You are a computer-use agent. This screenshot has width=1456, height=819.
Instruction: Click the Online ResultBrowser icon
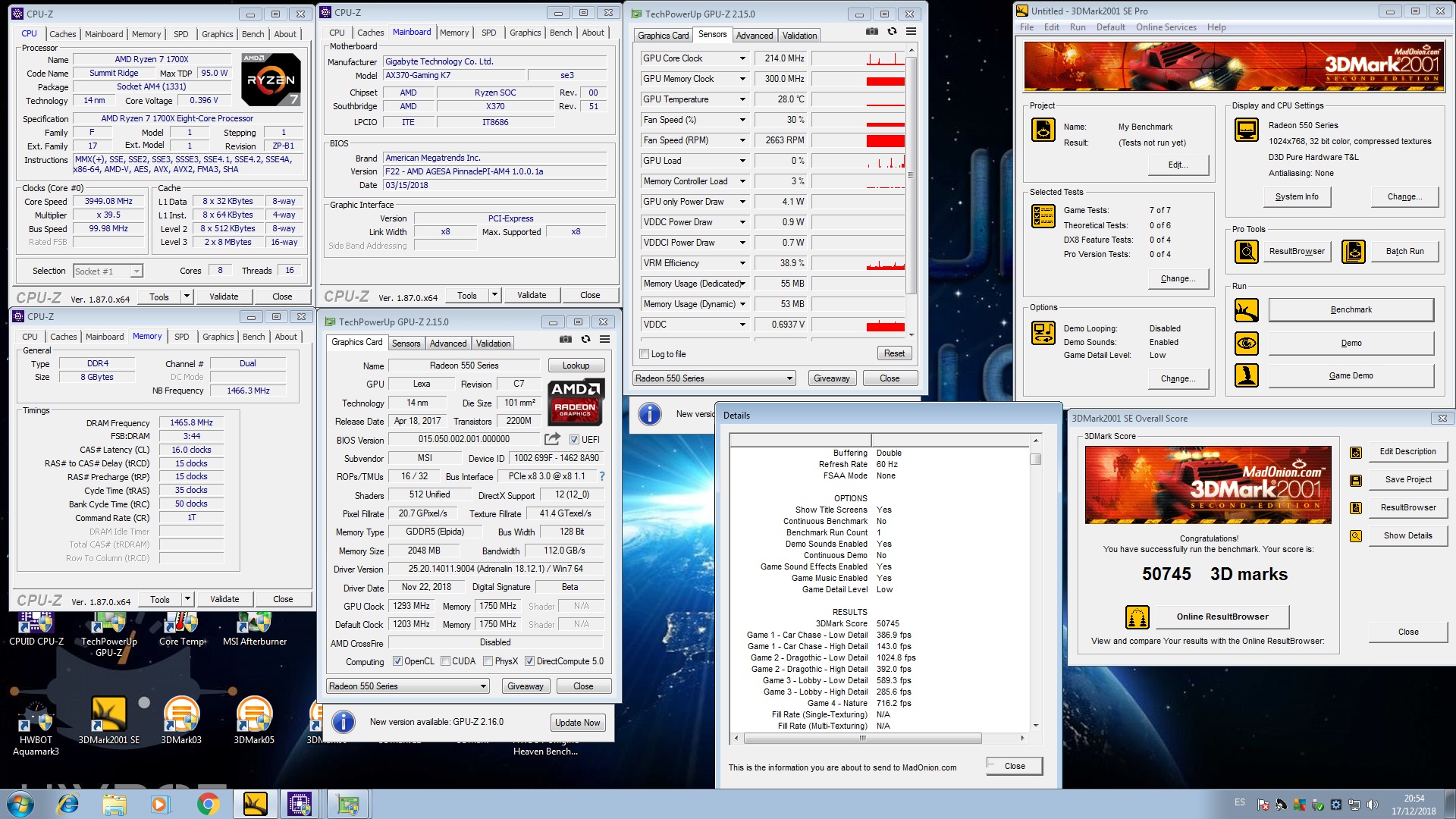(x=1137, y=617)
